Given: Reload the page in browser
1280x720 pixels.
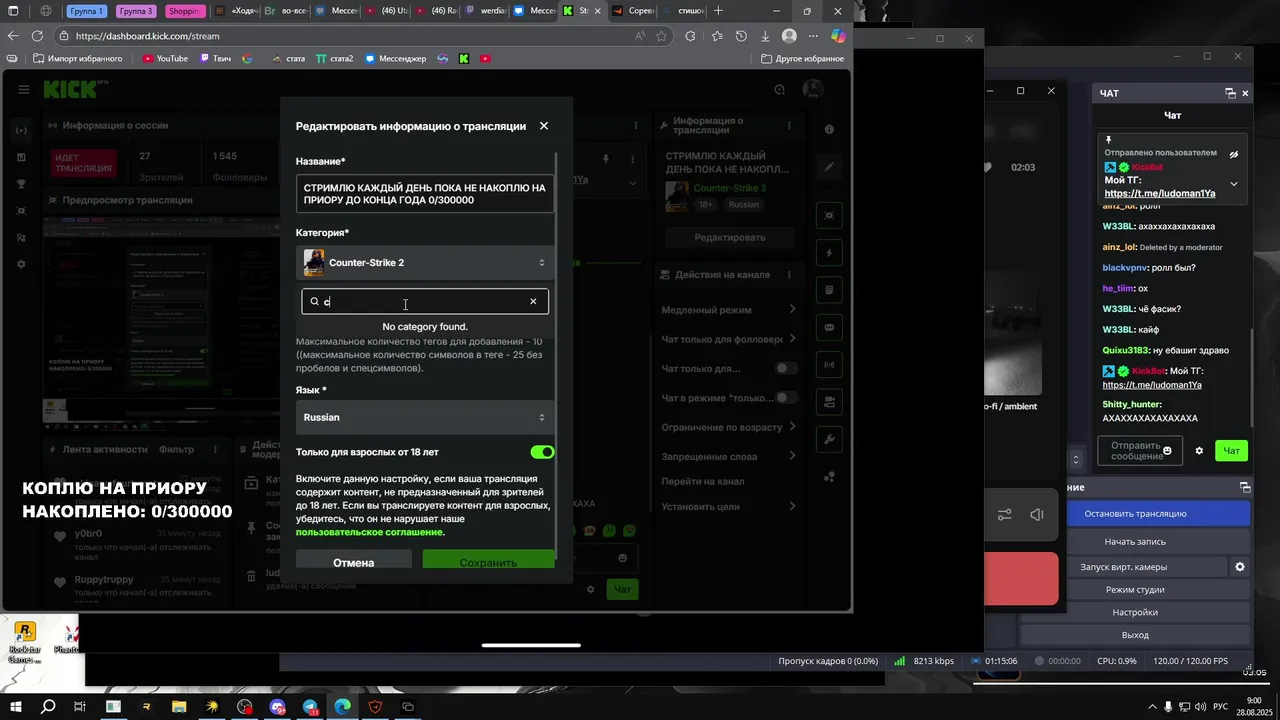Looking at the screenshot, I should pyautogui.click(x=39, y=36).
